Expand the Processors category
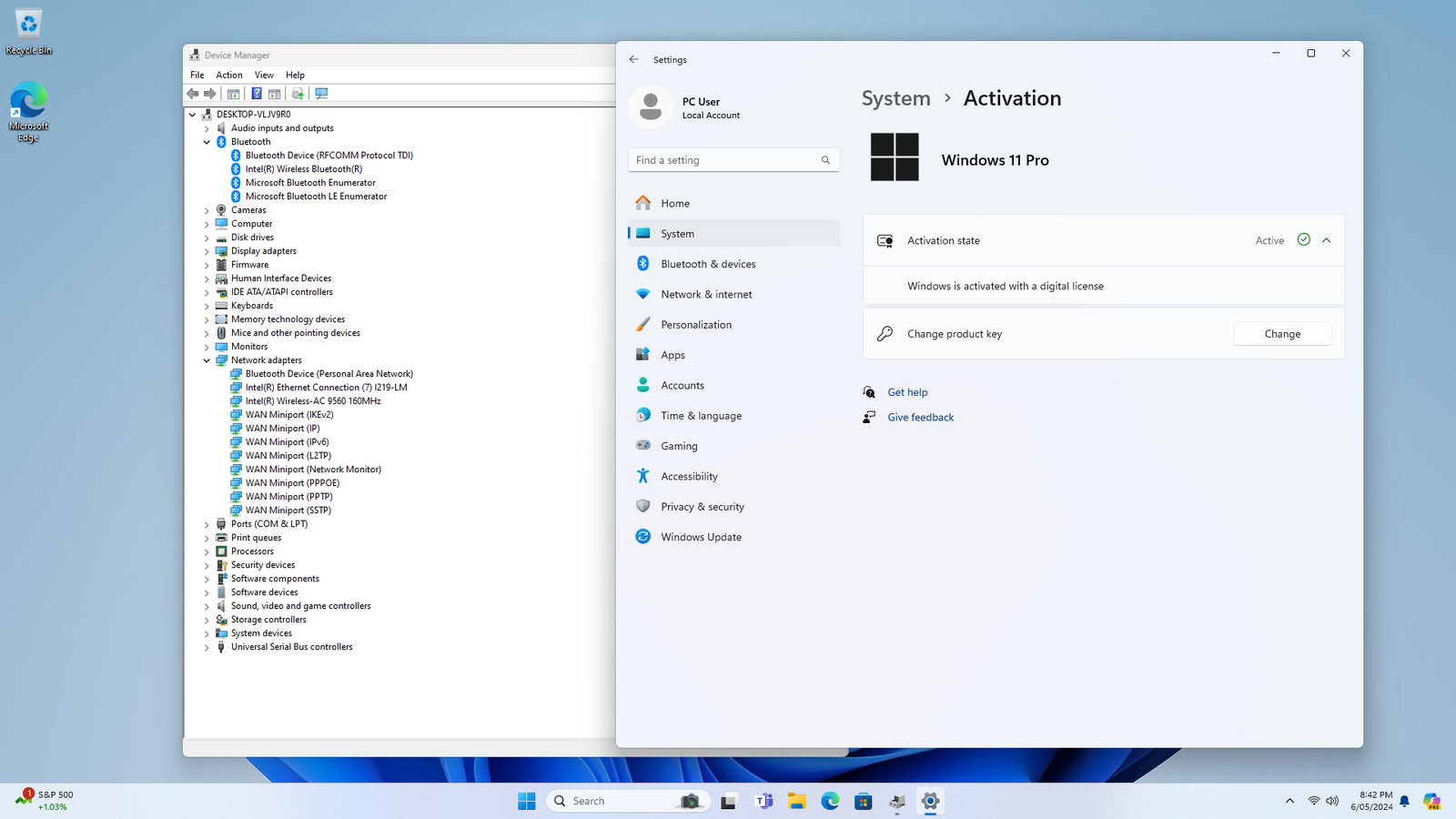This screenshot has height=819, width=1456. click(207, 551)
